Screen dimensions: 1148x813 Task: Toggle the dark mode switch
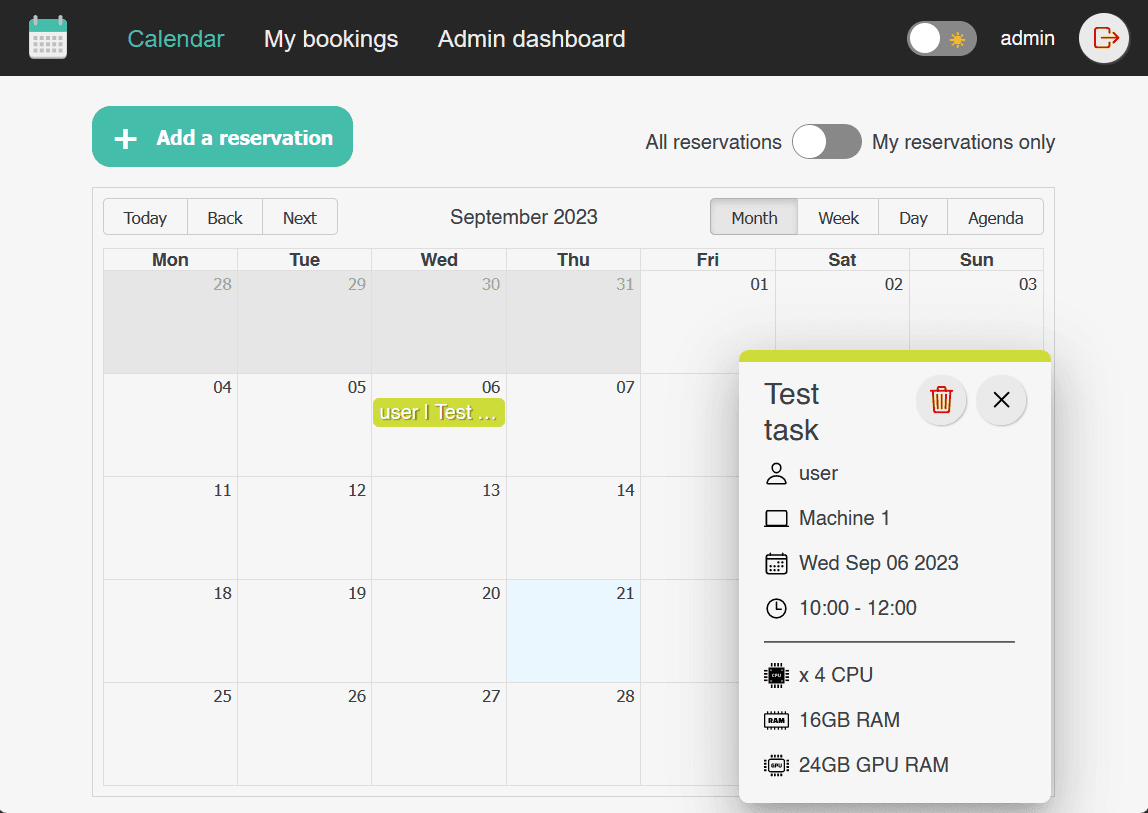coord(941,38)
